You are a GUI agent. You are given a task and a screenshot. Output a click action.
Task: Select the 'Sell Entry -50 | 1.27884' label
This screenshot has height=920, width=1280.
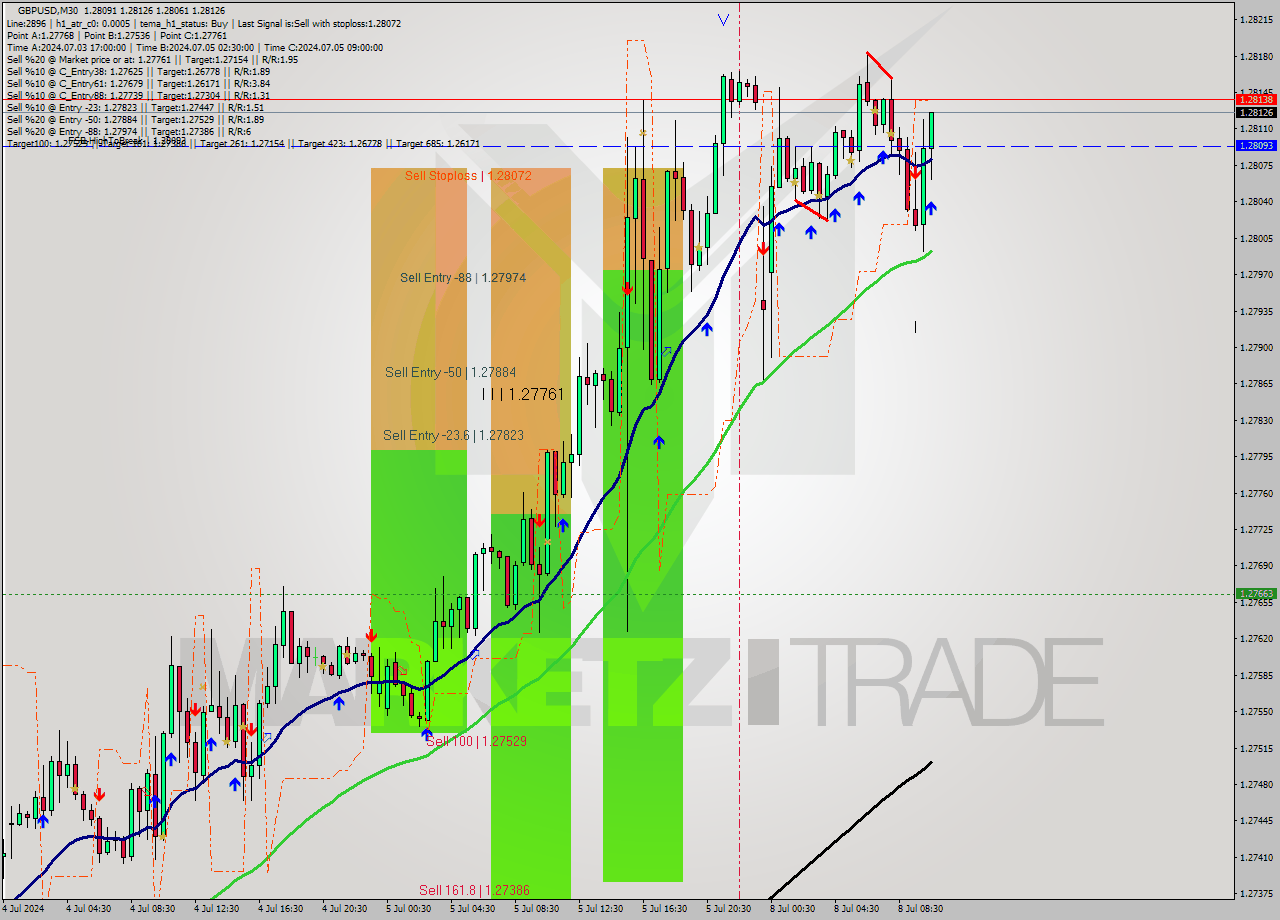coord(451,372)
